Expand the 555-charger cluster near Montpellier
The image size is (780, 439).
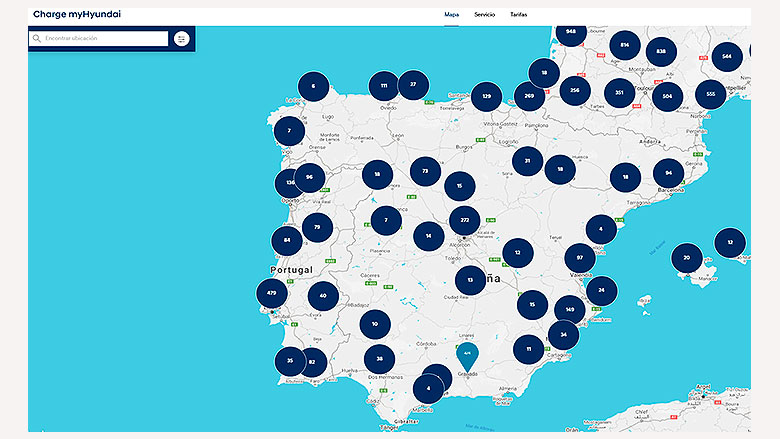pyautogui.click(x=711, y=94)
